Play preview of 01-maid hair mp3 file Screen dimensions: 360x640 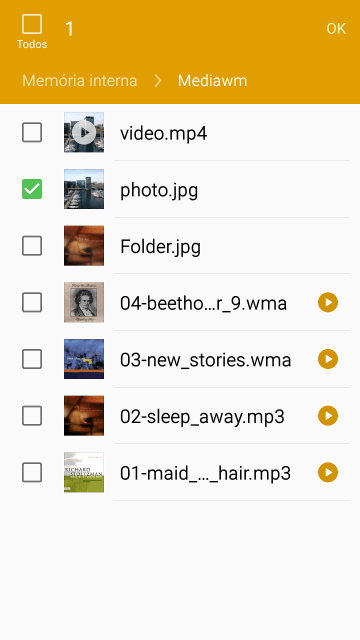pyautogui.click(x=328, y=473)
